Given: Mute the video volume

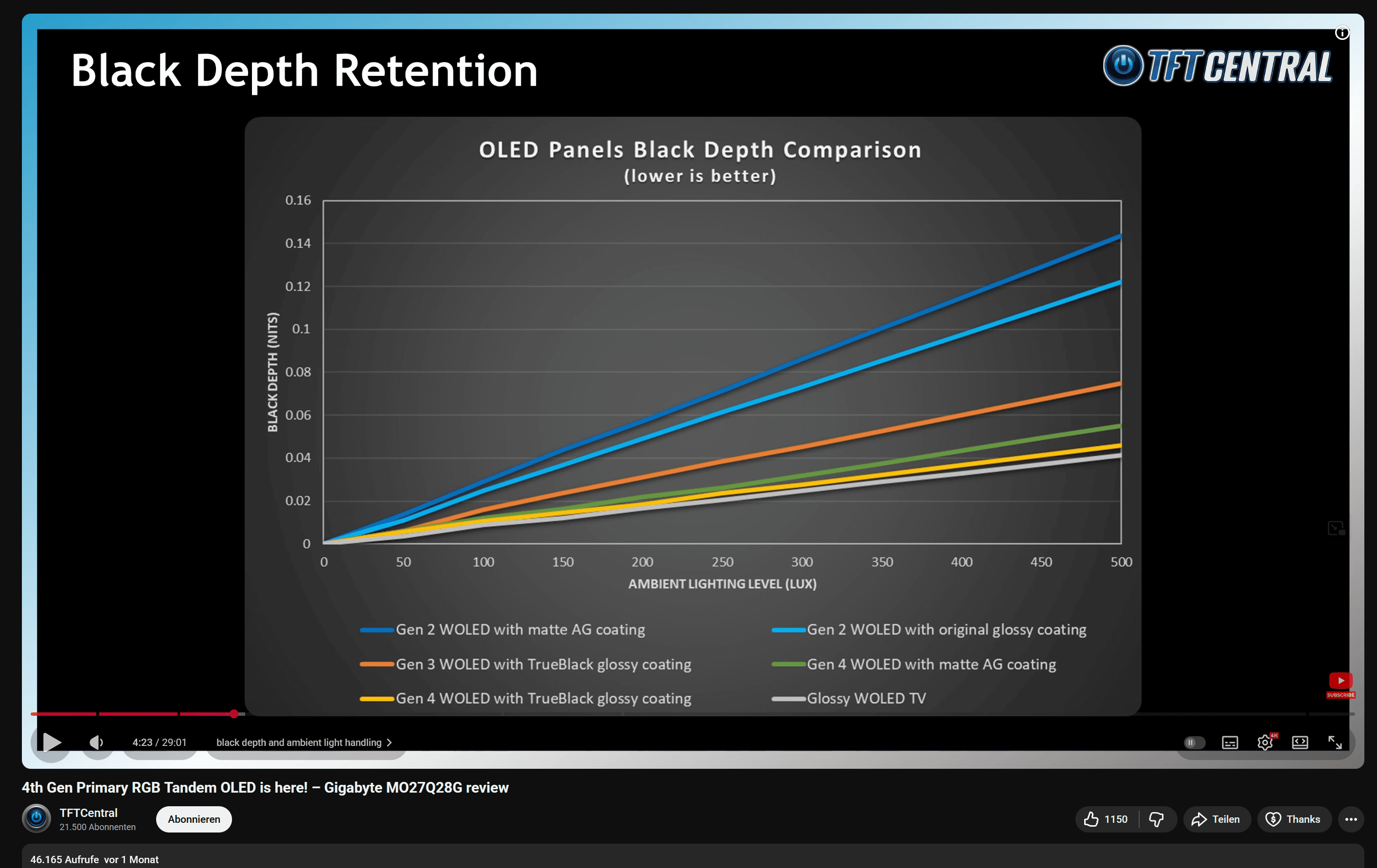Looking at the screenshot, I should (97, 742).
